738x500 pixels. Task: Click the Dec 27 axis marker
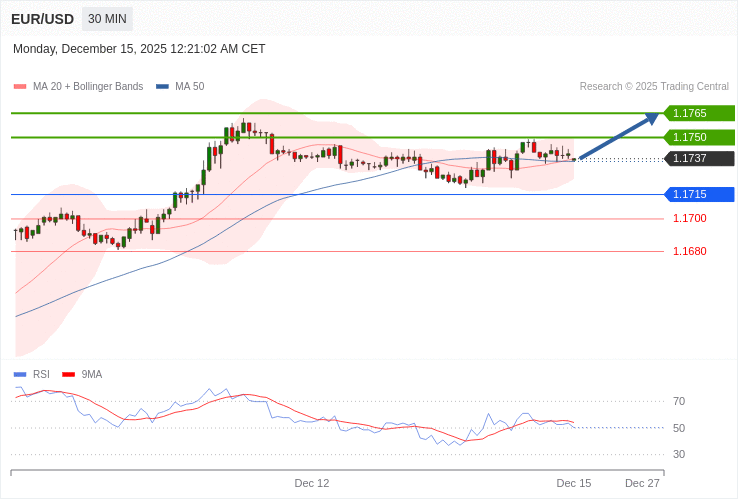(642, 483)
